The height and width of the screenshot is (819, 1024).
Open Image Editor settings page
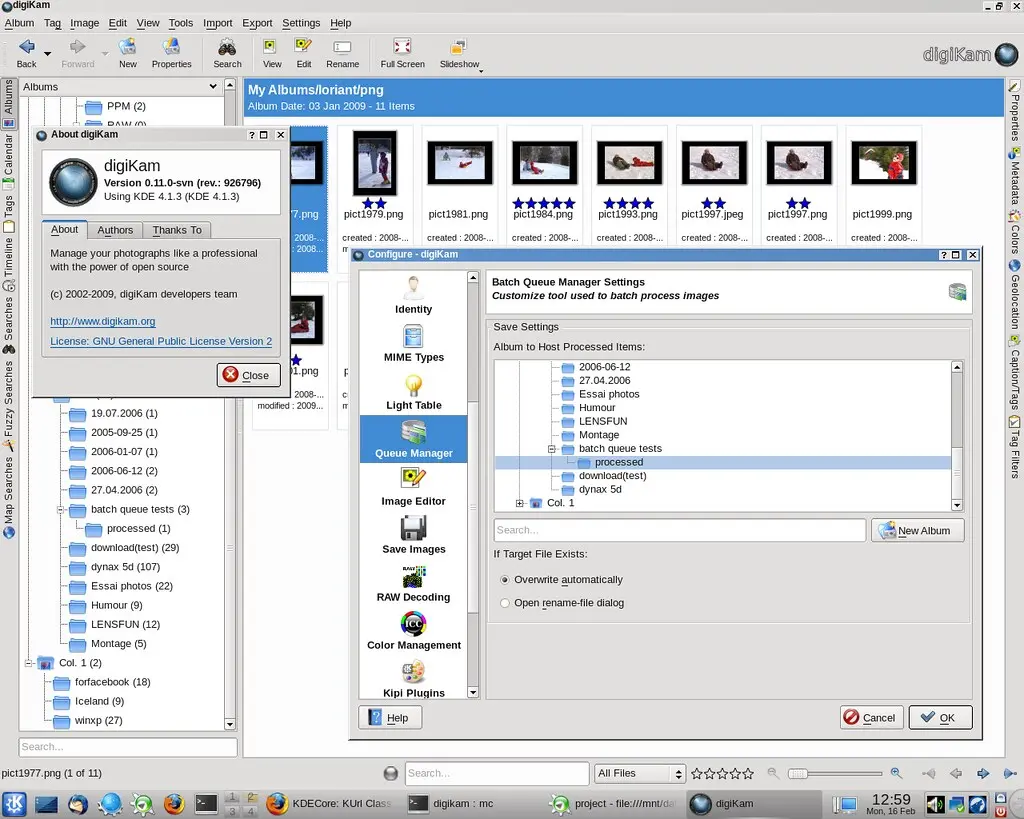click(x=413, y=488)
